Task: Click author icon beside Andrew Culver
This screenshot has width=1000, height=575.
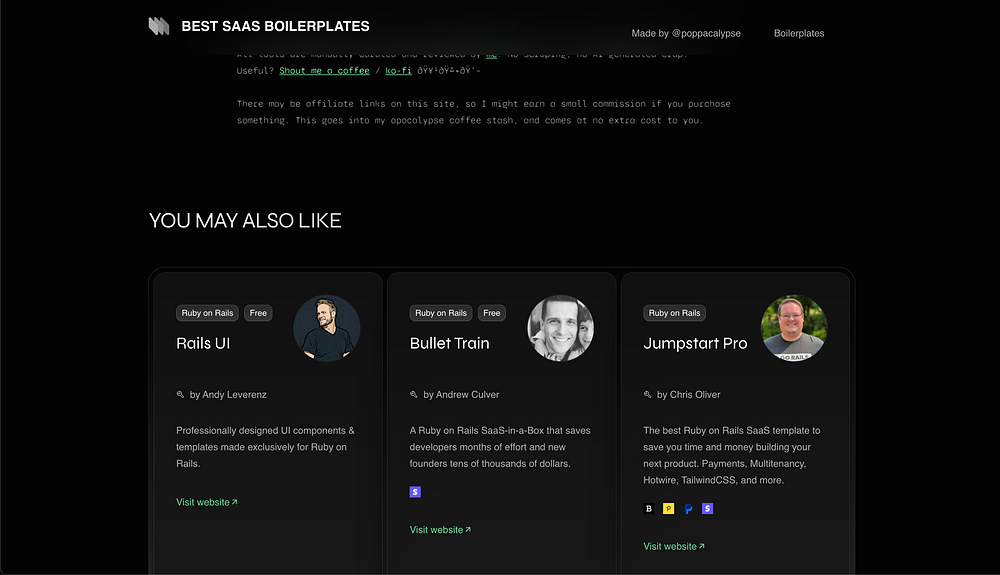Action: click(x=414, y=395)
